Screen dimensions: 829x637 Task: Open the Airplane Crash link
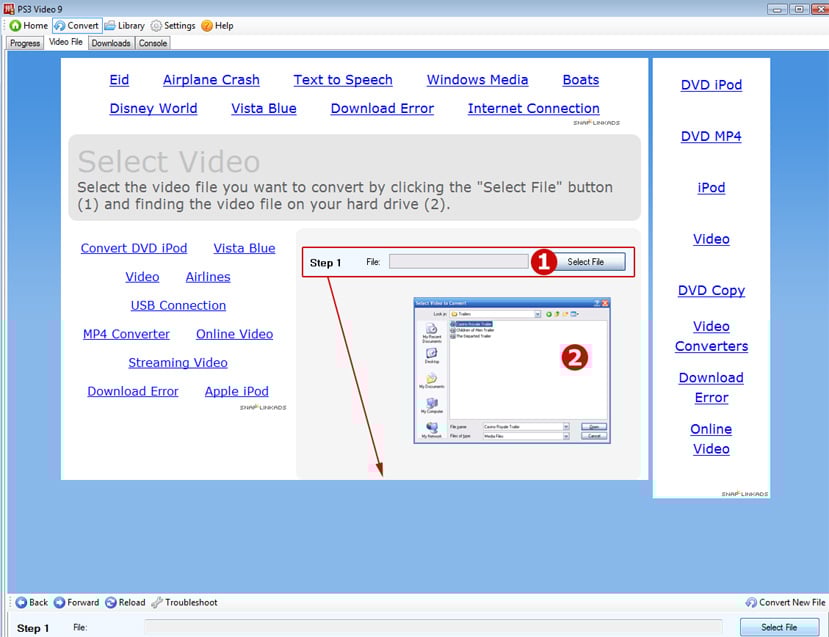(211, 80)
